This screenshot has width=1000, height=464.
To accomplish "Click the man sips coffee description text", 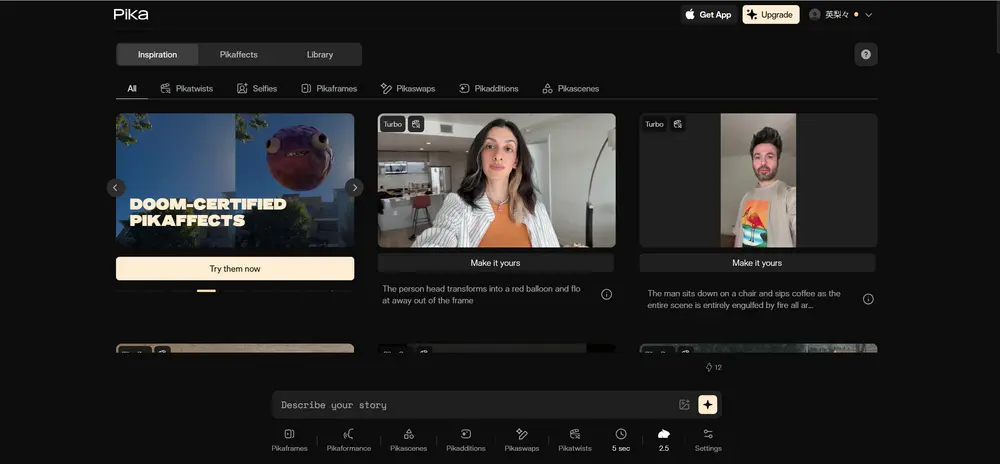I will 744,299.
